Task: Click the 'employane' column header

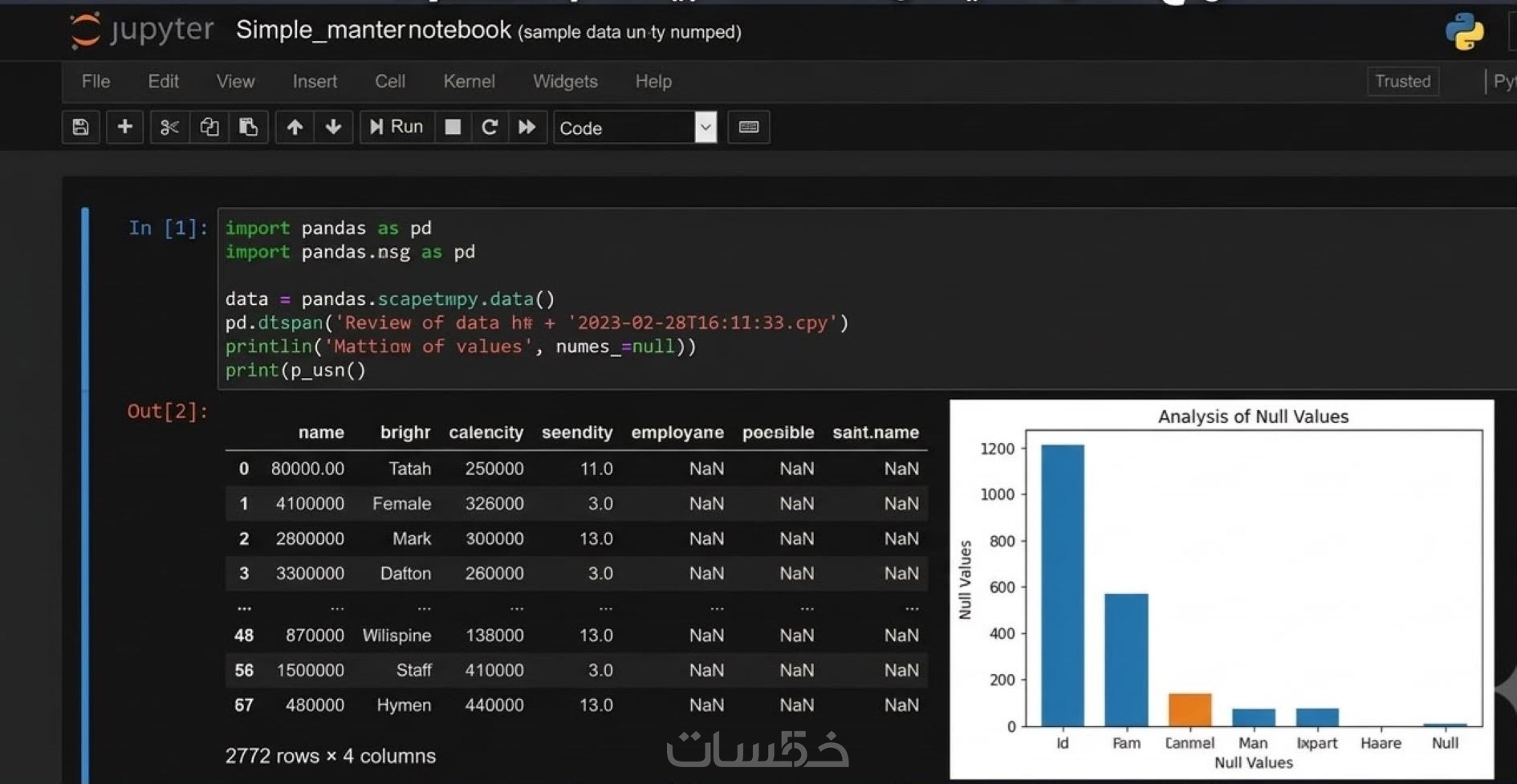Action: coord(677,433)
